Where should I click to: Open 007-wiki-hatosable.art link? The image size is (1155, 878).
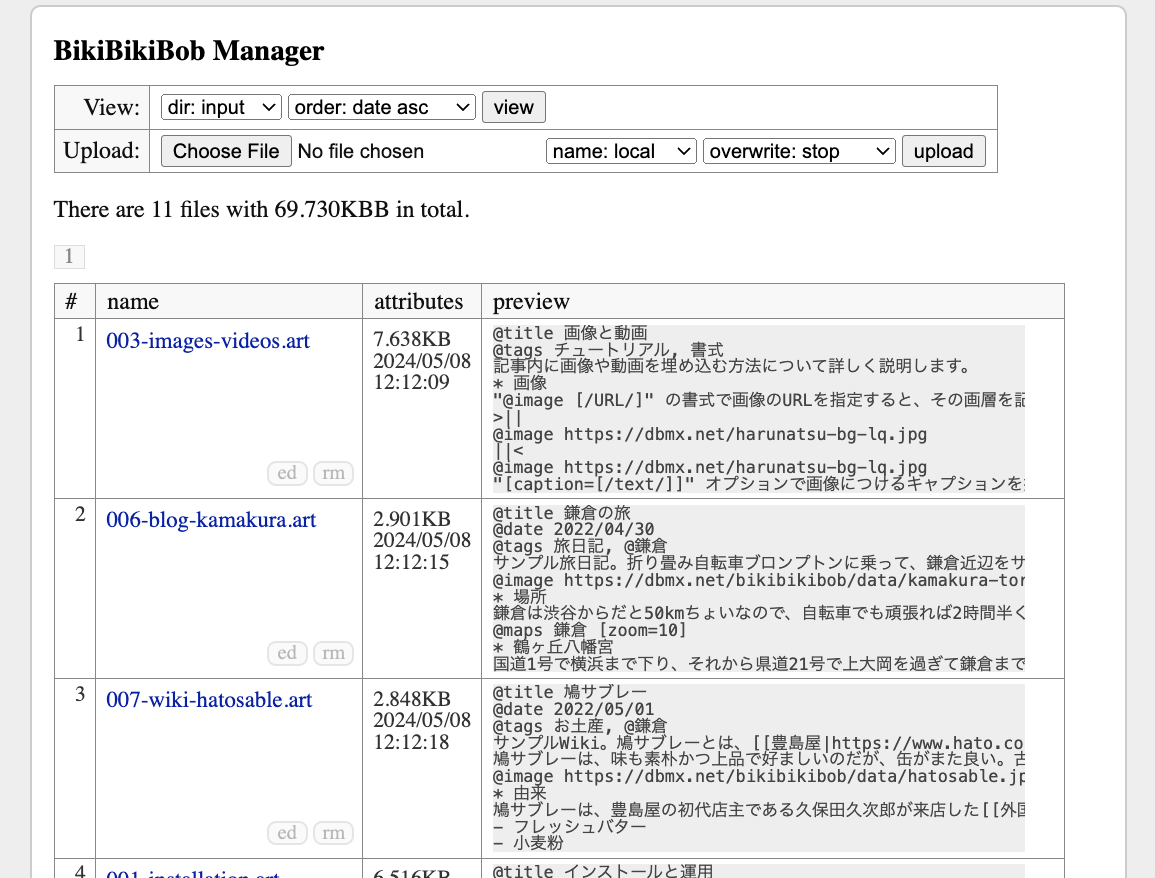[209, 700]
